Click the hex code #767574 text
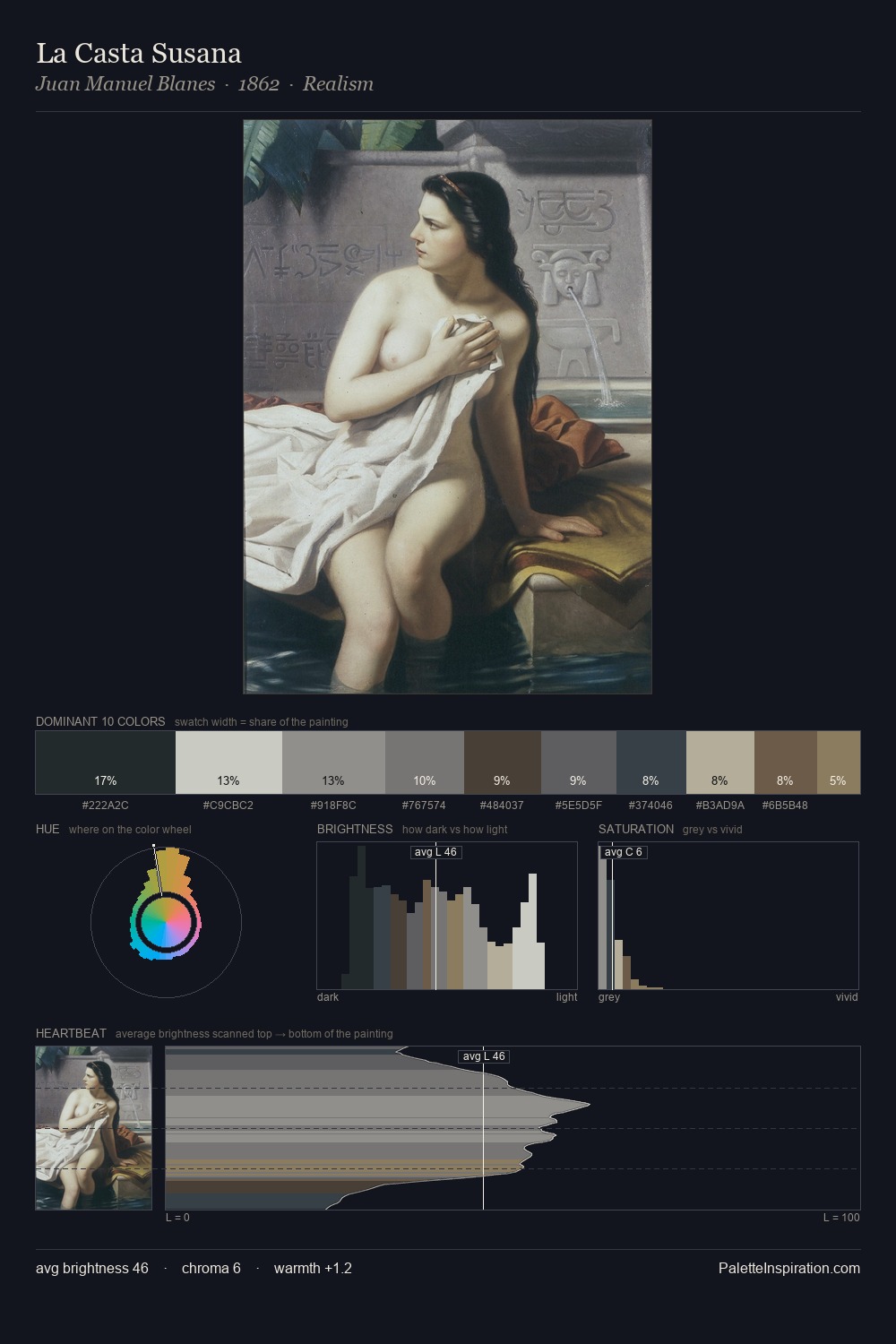Screen dimensions: 896x1344 (x=425, y=806)
